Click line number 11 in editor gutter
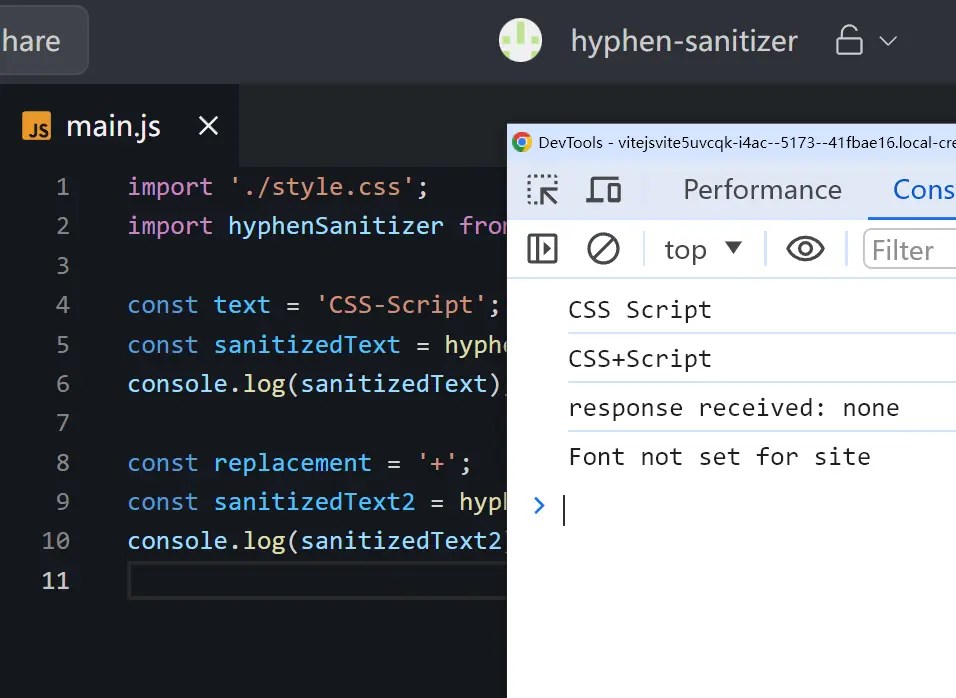This screenshot has height=698, width=956. pos(55,580)
